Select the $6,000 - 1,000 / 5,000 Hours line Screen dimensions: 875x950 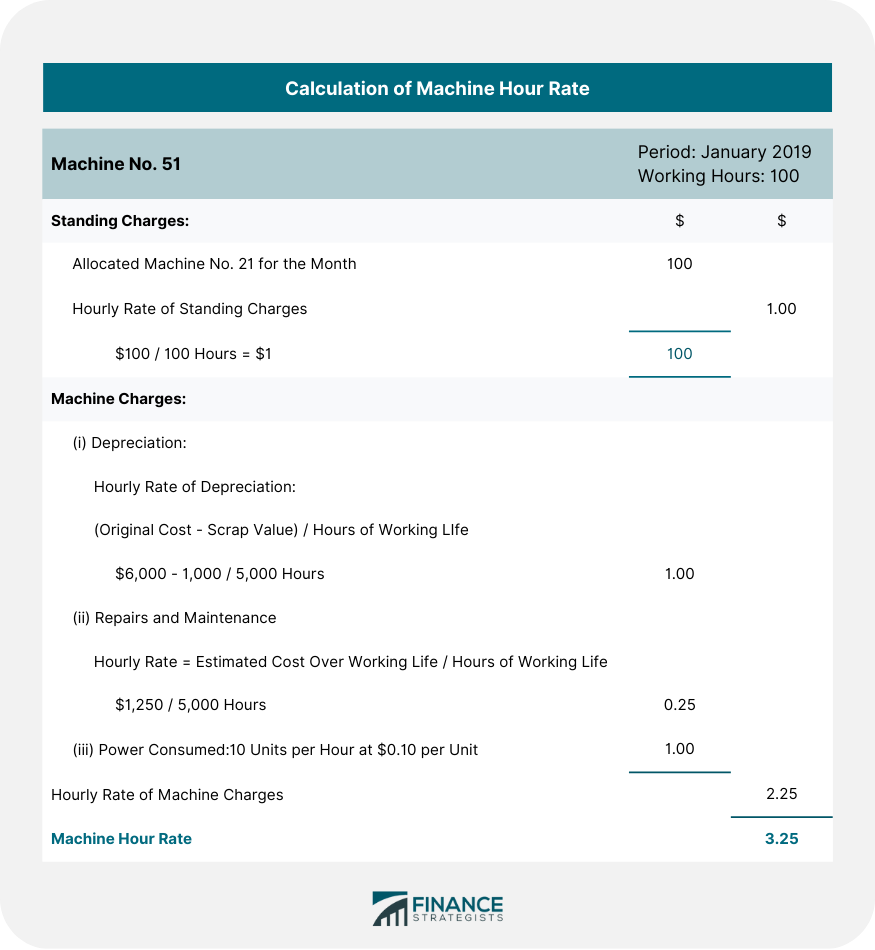(219, 574)
